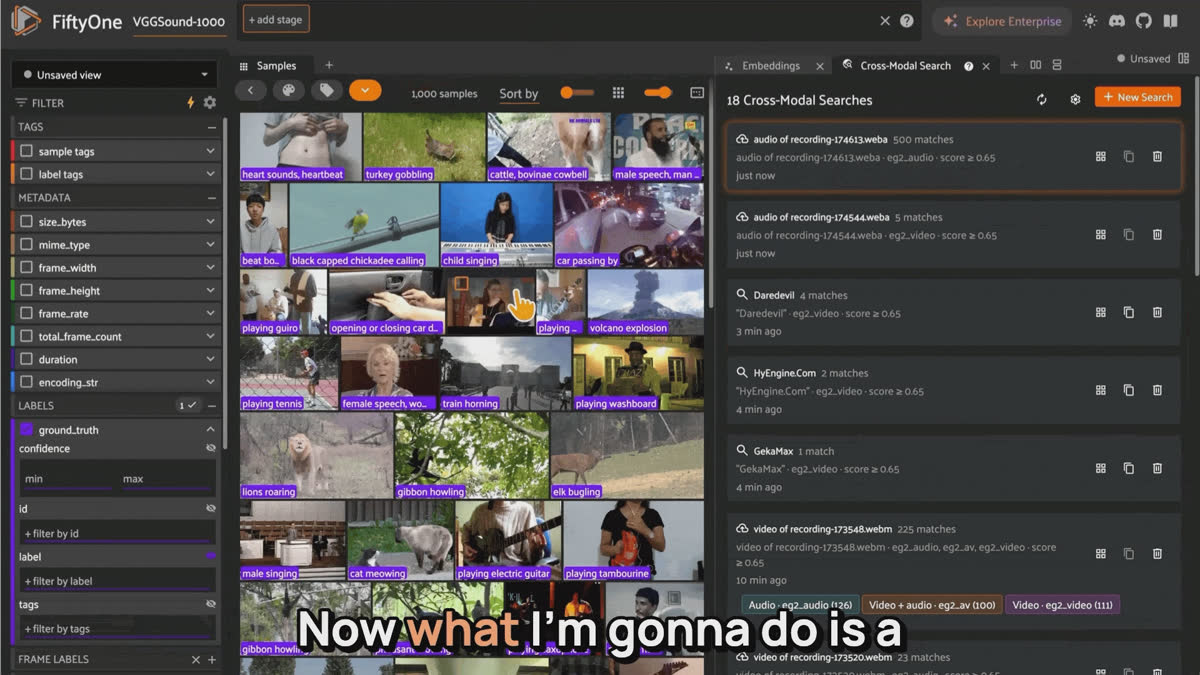The width and height of the screenshot is (1200, 675).
Task: Refresh the Cross-Modal Searches list
Action: (x=1042, y=99)
